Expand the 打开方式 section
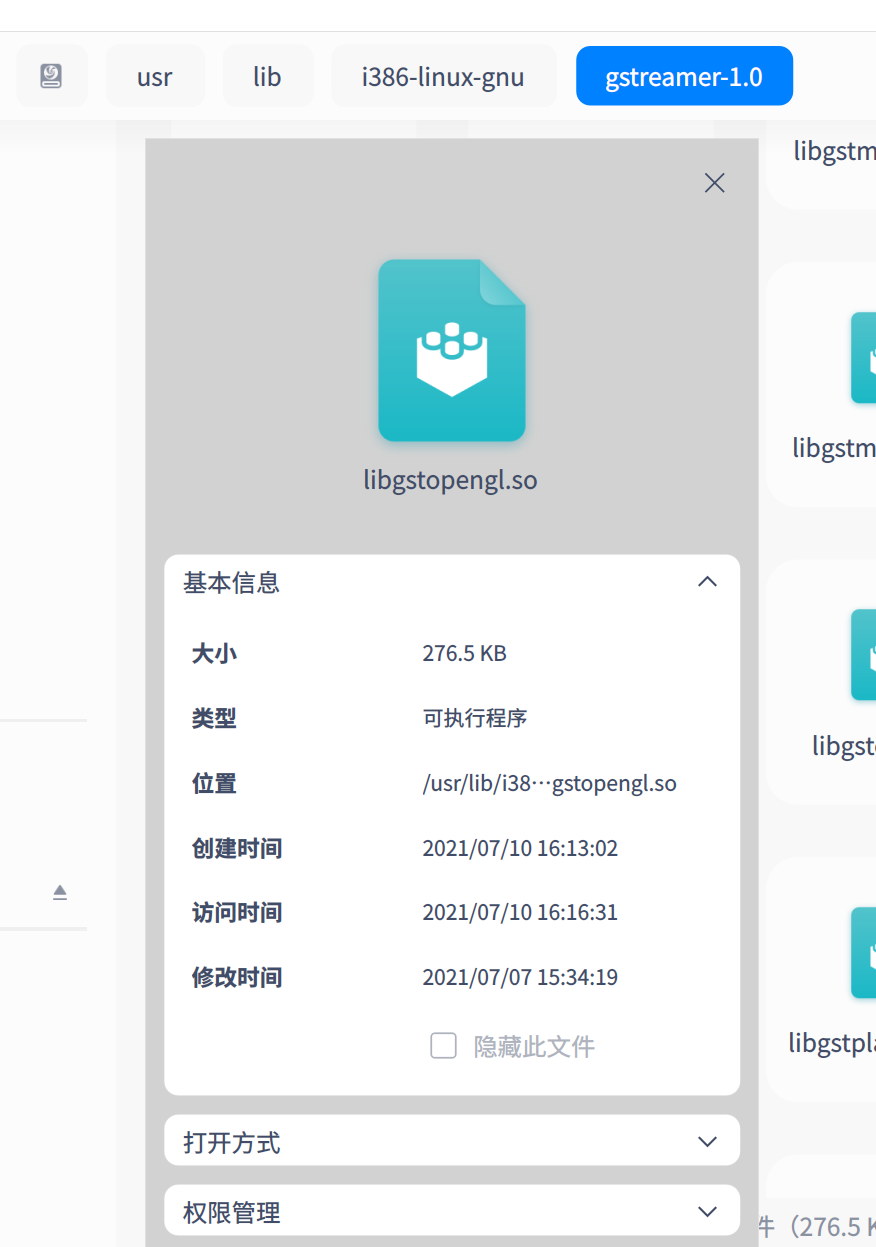This screenshot has width=876, height=1247. tap(707, 1142)
